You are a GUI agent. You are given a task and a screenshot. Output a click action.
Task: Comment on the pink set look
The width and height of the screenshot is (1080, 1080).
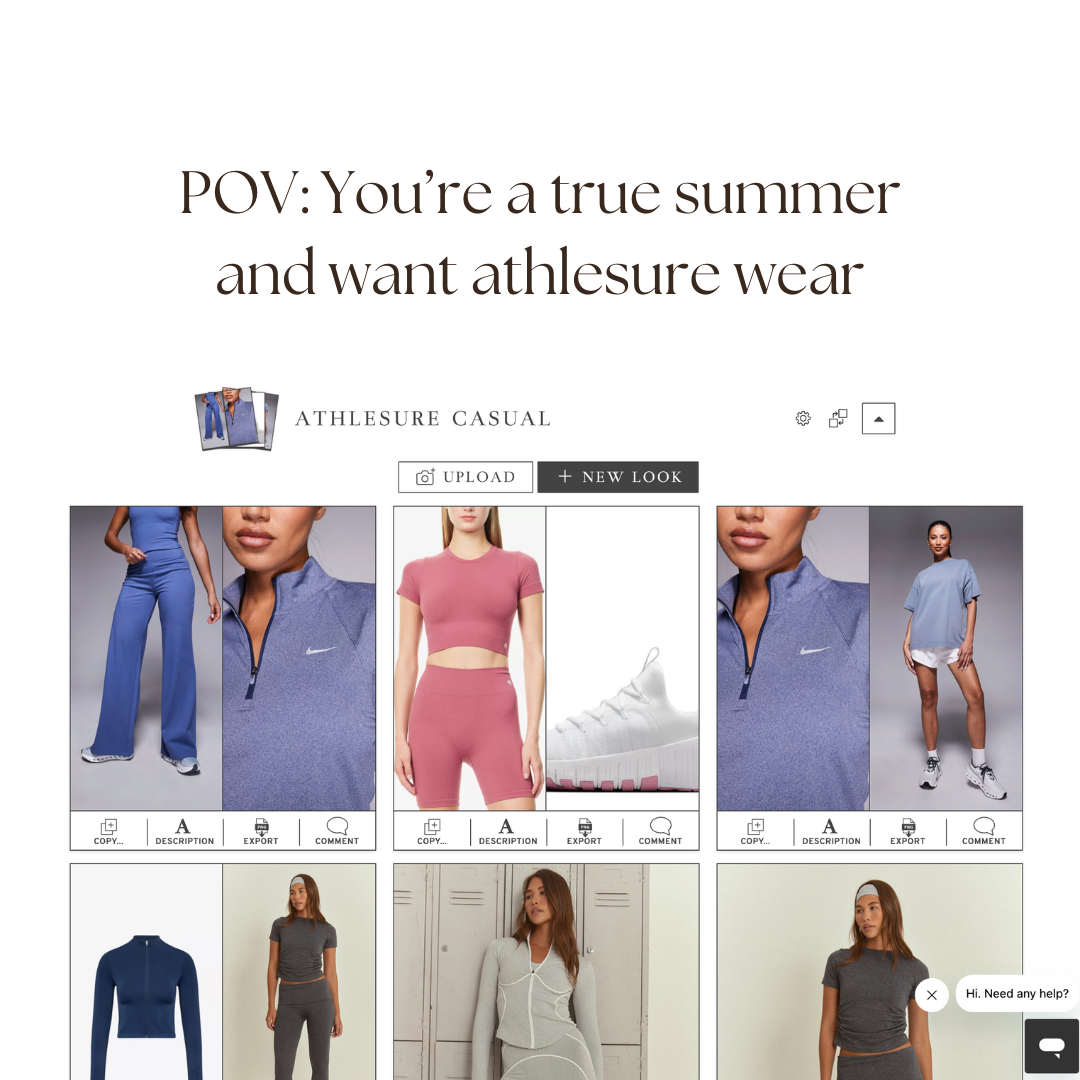[x=660, y=831]
